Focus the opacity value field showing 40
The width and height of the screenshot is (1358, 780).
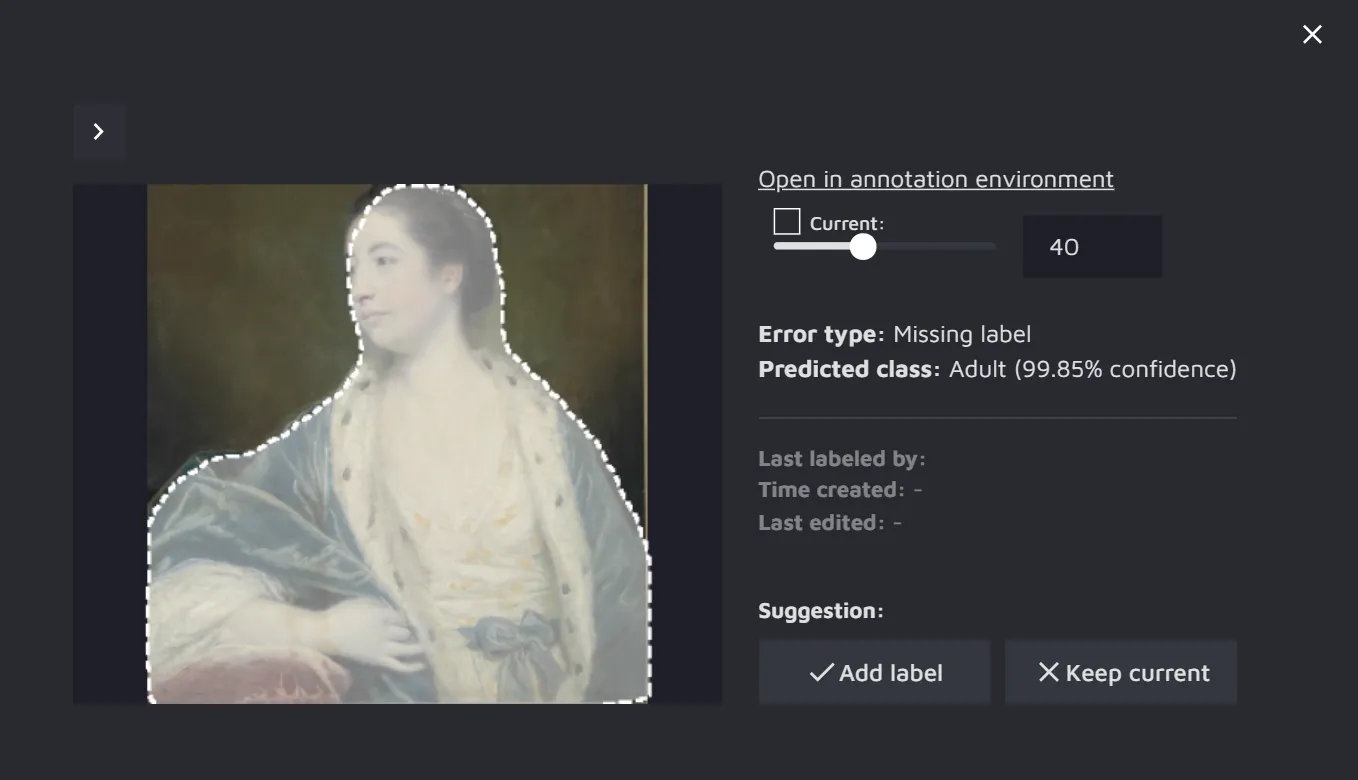pyautogui.click(x=1091, y=247)
